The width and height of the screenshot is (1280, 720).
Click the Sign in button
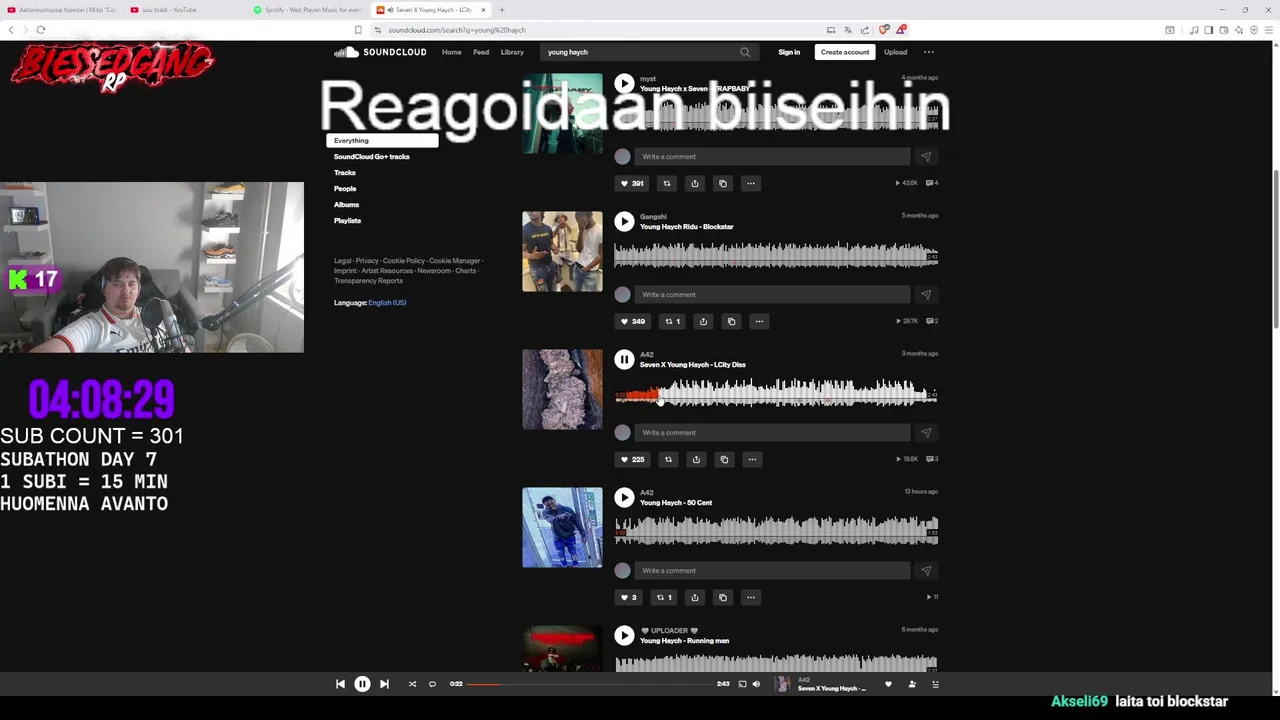(x=789, y=52)
